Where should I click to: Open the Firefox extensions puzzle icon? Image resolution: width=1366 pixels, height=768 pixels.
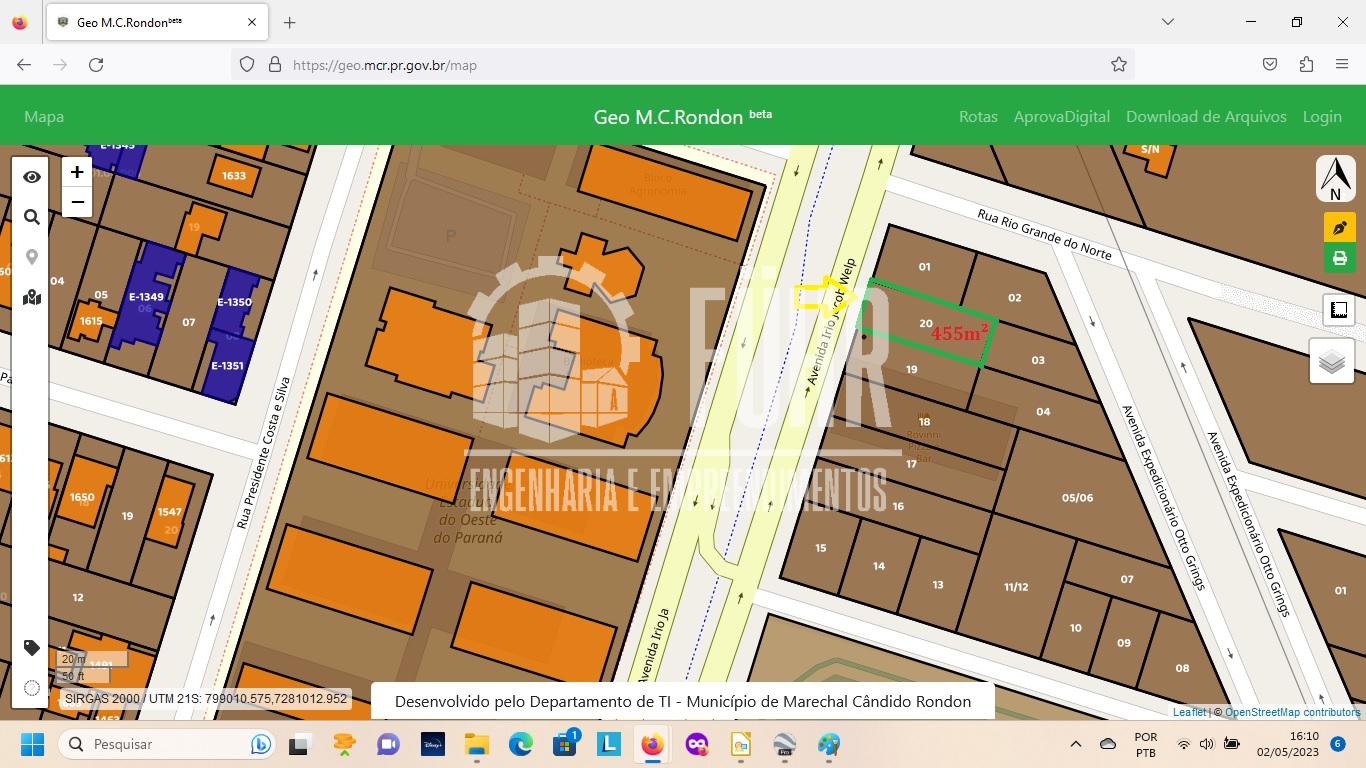[x=1306, y=65]
